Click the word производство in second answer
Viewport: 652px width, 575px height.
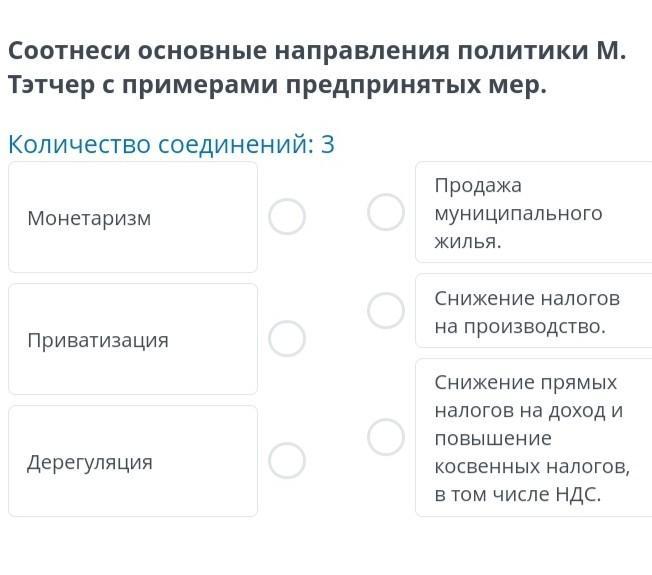click(535, 327)
